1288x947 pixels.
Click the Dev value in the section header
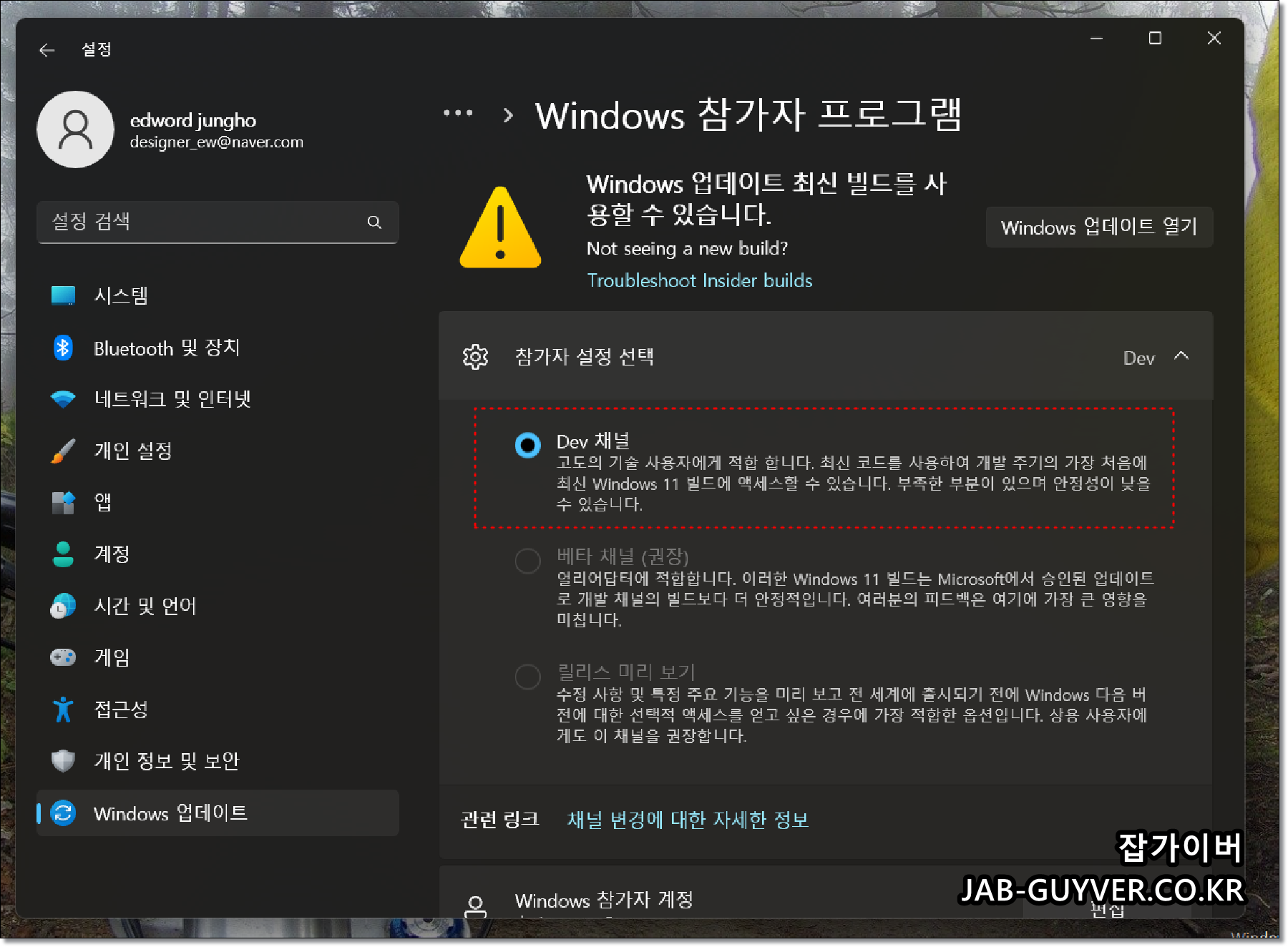(1139, 358)
